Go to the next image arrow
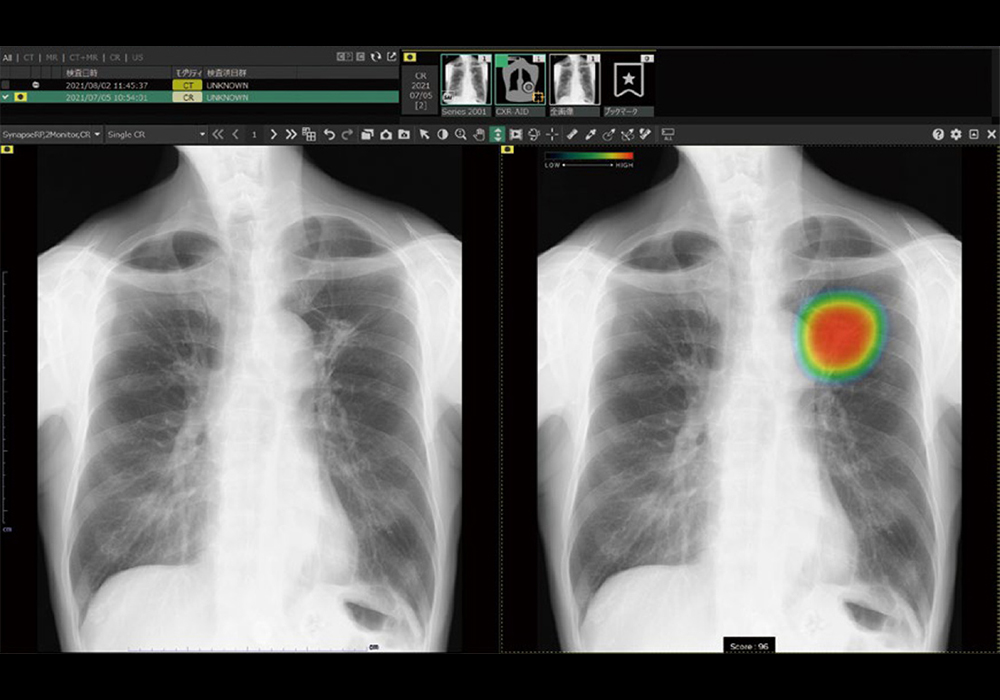The height and width of the screenshot is (700, 1000). 273,134
